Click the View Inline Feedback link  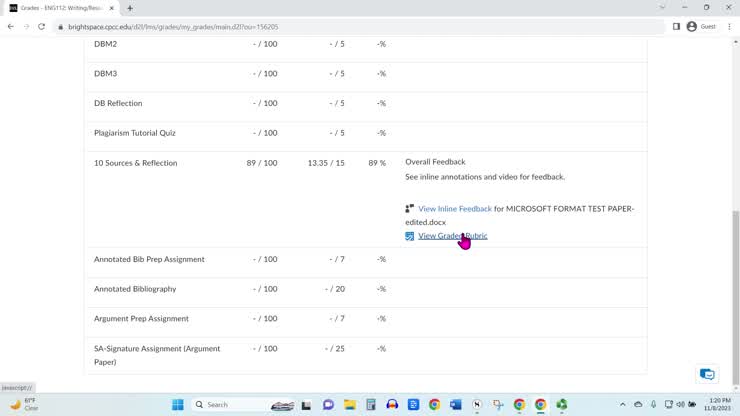[455, 209]
